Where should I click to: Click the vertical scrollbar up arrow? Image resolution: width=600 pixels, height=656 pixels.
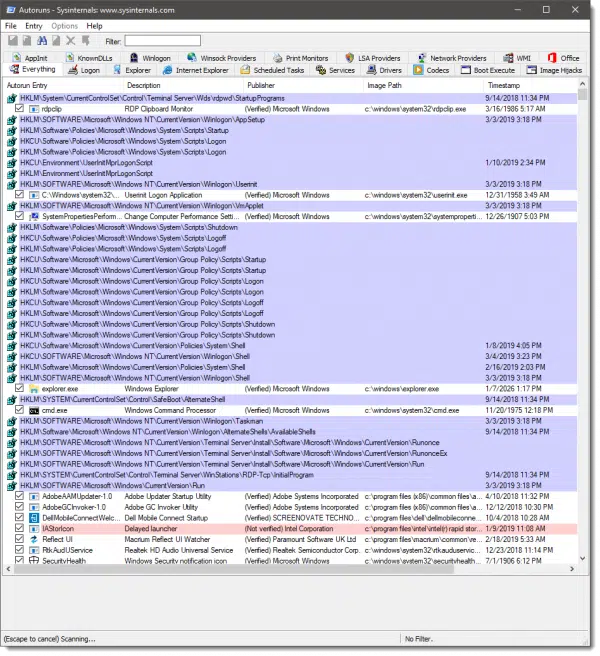point(582,84)
